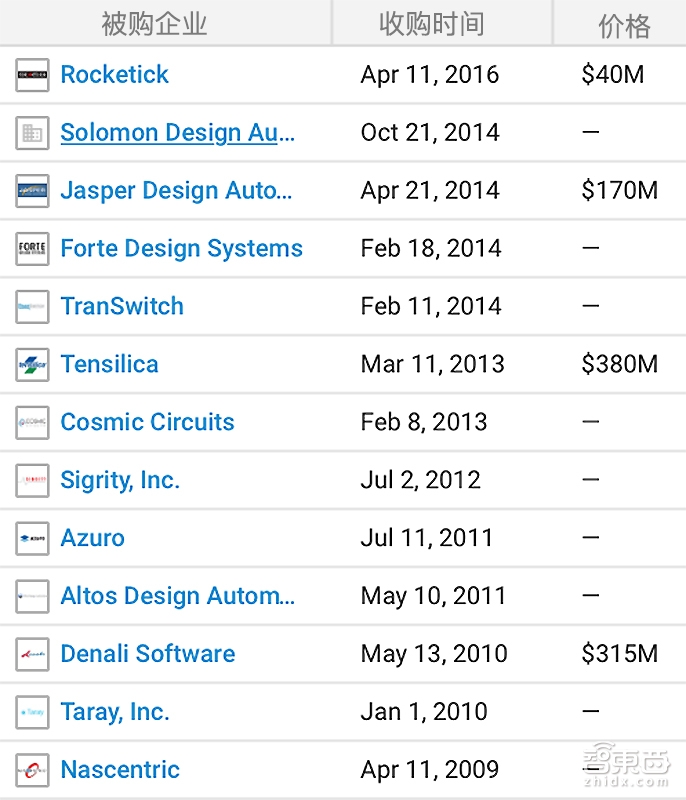Click the 价格 column header
686x800 pixels.
(x=624, y=24)
